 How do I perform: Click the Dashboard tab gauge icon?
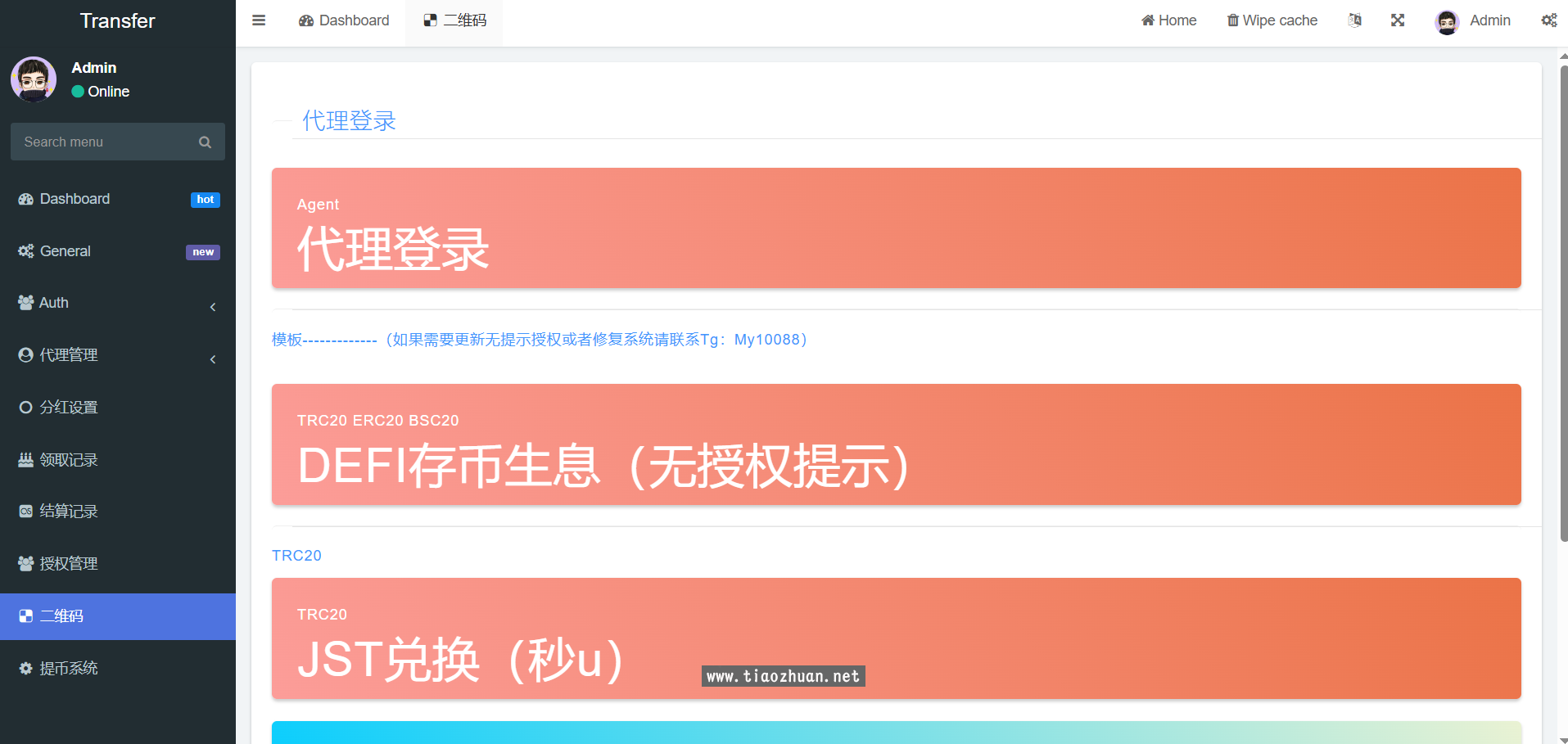click(x=306, y=20)
